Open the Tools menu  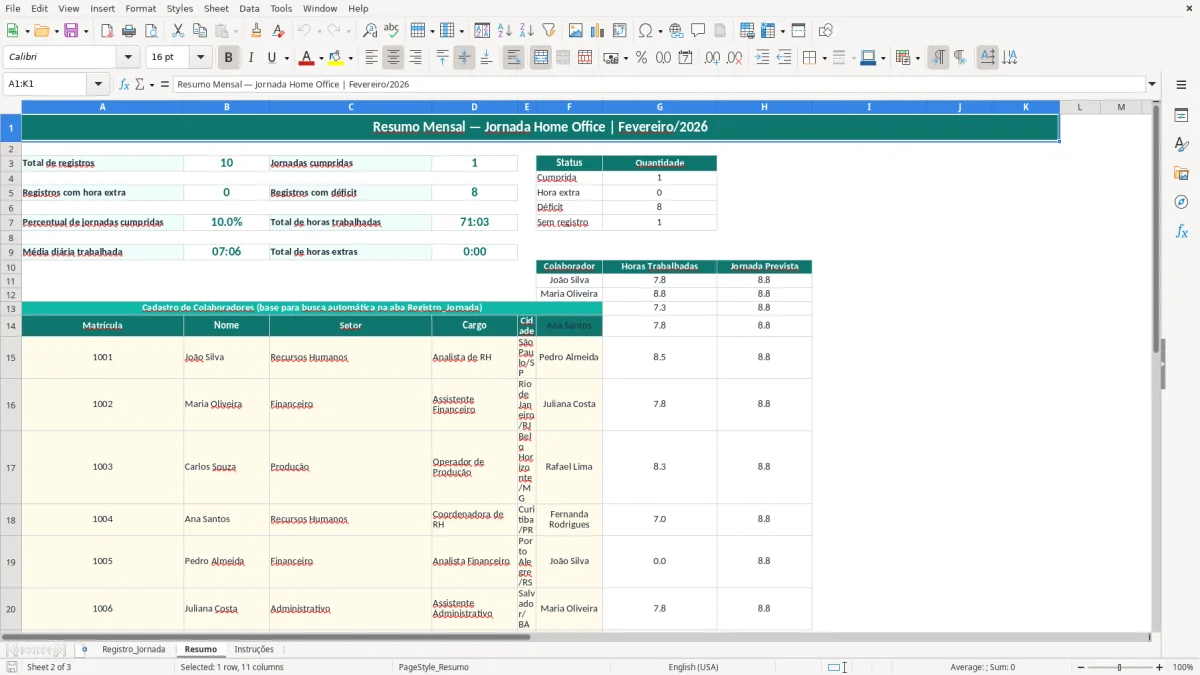coord(281,8)
